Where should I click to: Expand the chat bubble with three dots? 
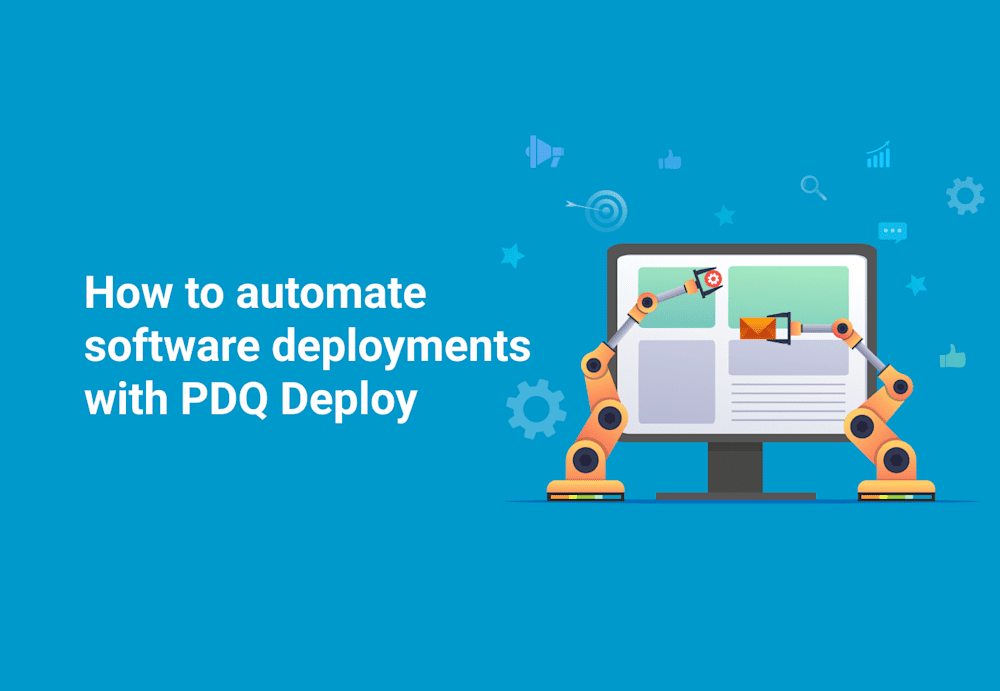point(893,231)
